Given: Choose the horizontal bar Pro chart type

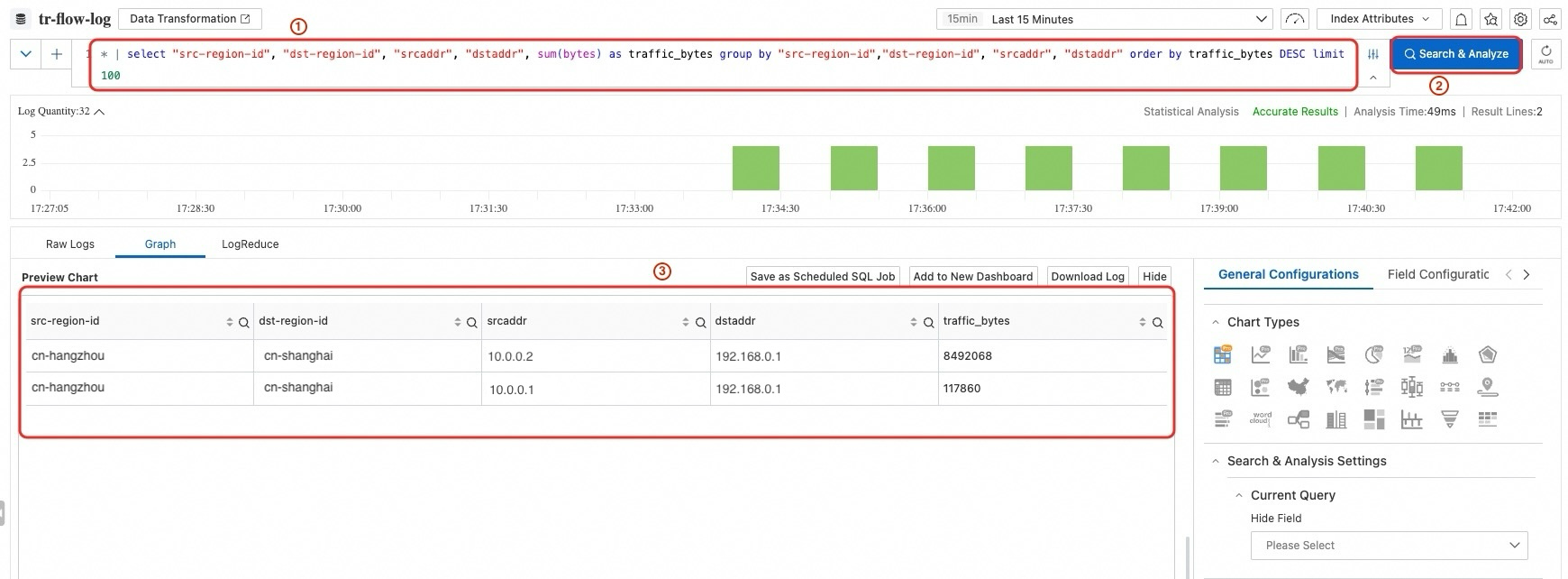Looking at the screenshot, I should click(x=1223, y=418).
